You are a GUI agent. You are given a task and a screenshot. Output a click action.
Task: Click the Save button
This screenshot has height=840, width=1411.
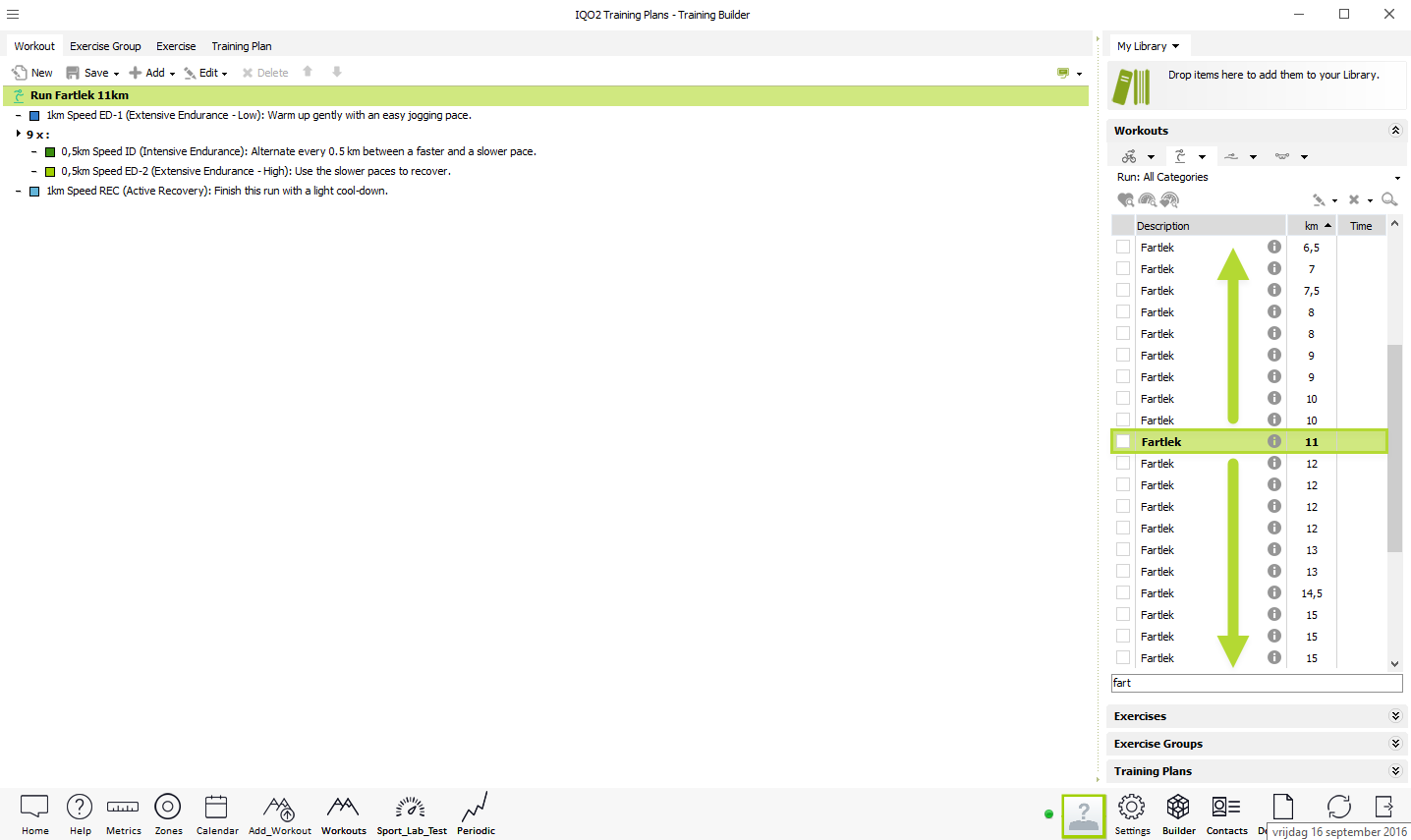tap(86, 73)
